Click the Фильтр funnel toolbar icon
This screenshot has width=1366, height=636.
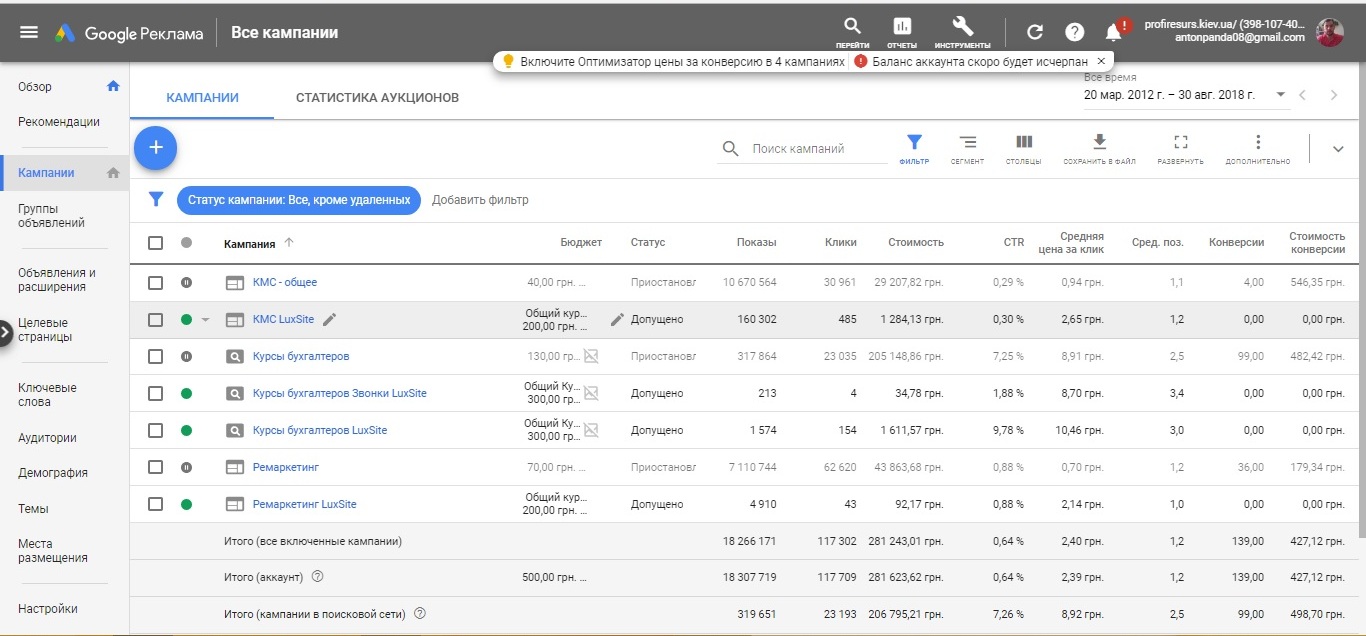[x=914, y=149]
